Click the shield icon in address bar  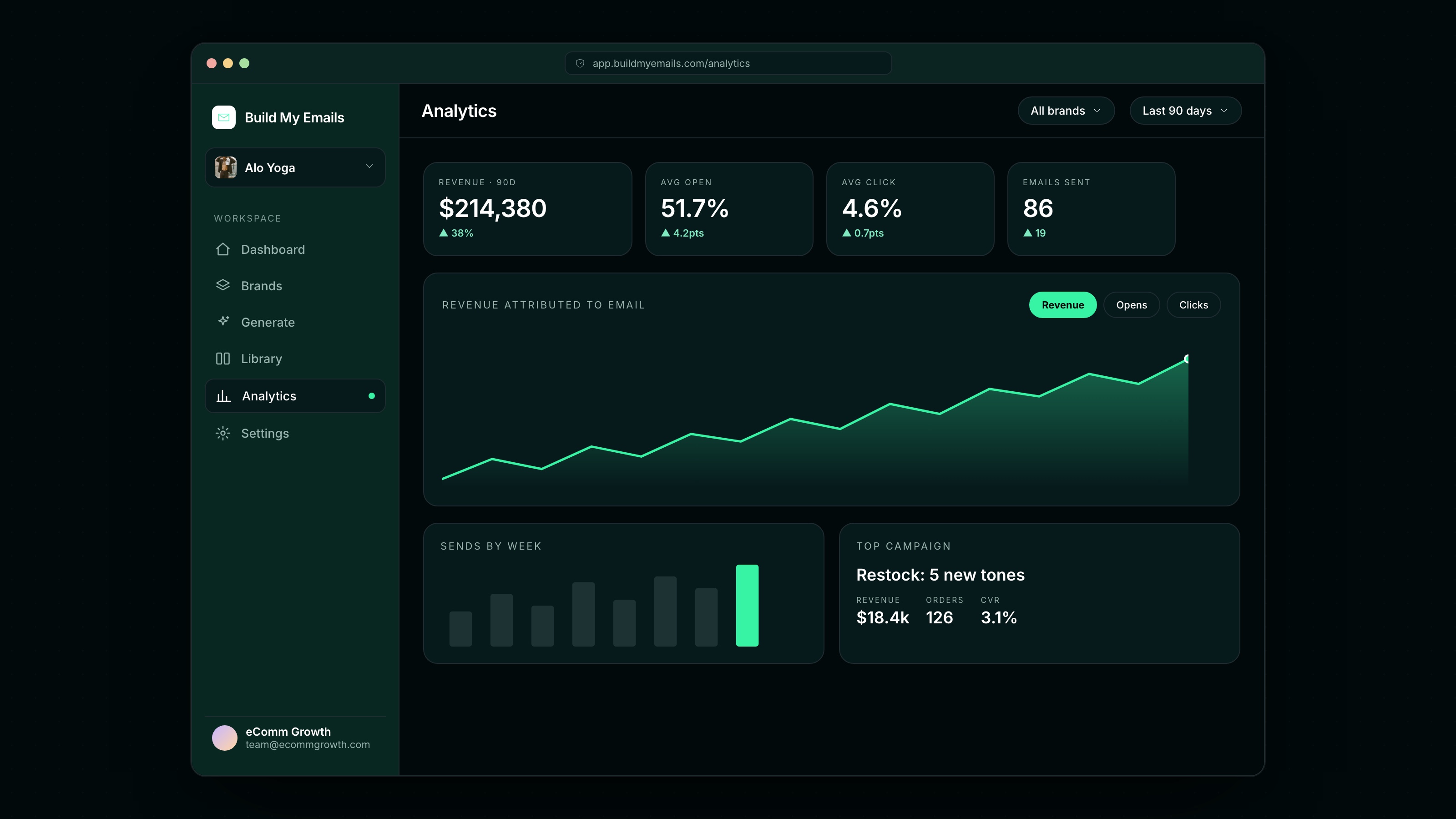click(x=580, y=63)
